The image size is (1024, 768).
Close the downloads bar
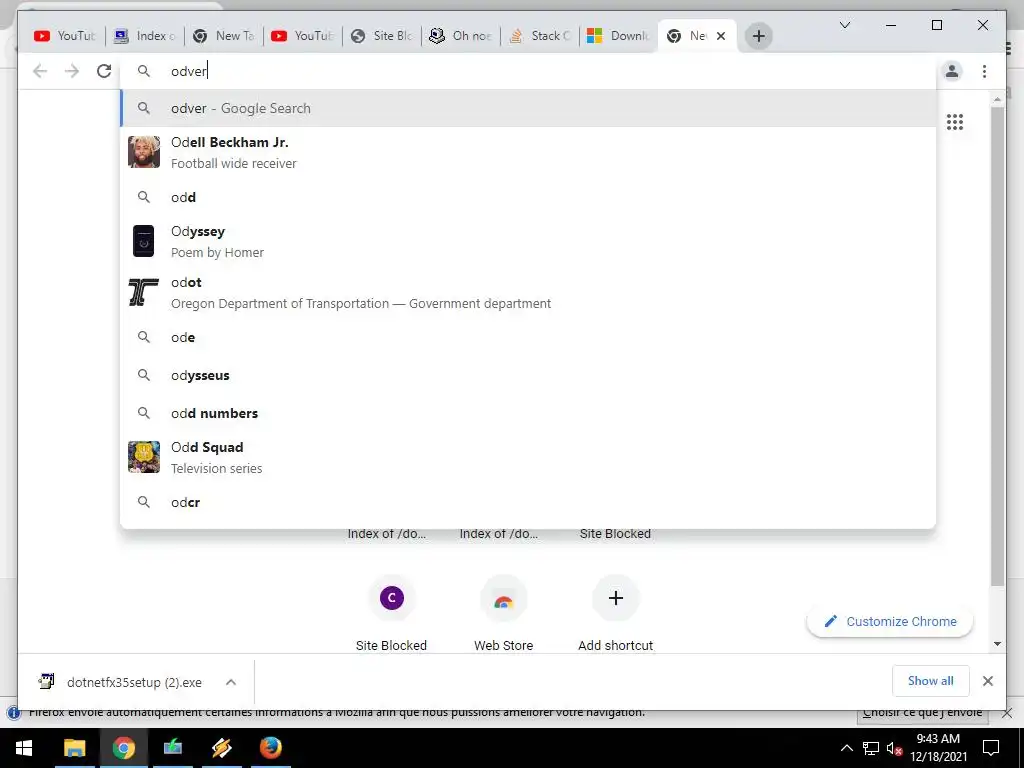tap(987, 681)
